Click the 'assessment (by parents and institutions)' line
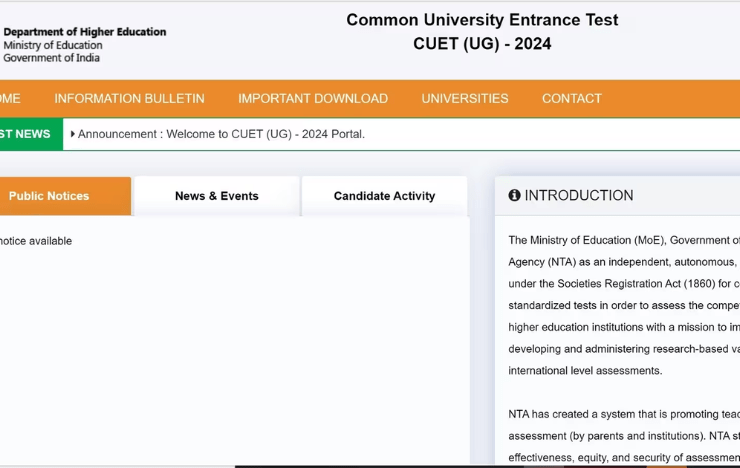 click(624, 436)
